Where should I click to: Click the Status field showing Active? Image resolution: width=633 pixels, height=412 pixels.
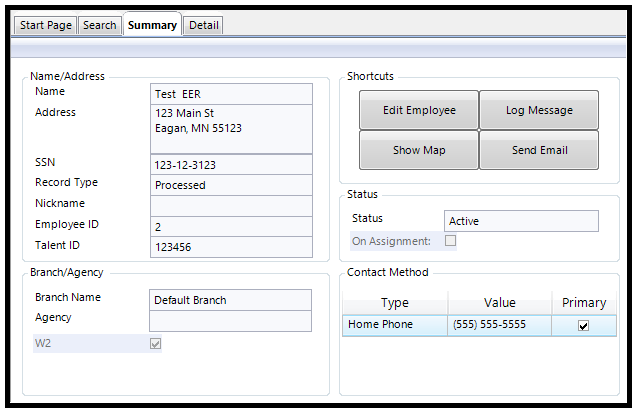[x=521, y=221]
